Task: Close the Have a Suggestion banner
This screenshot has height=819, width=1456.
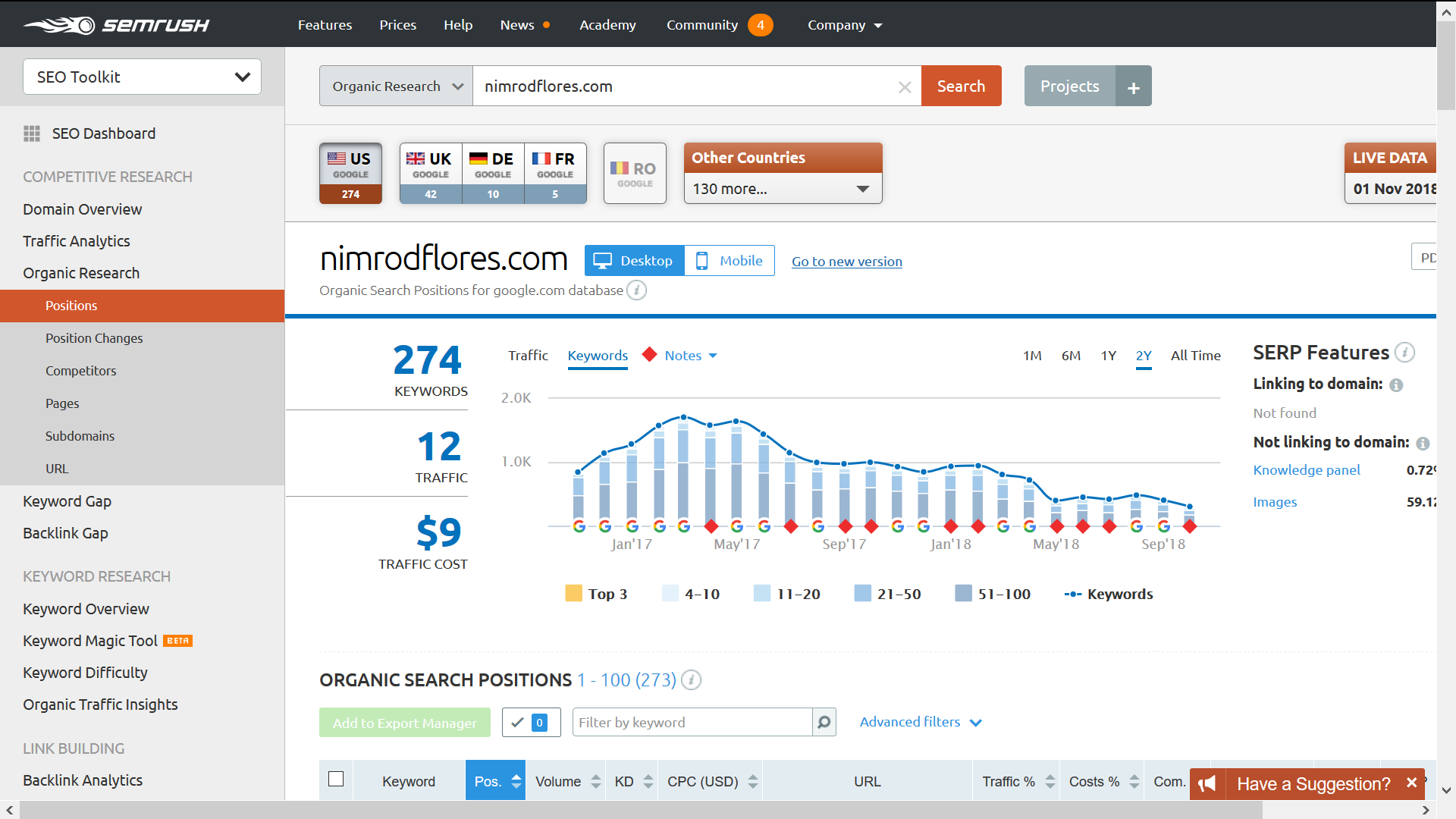Action: [x=1411, y=783]
